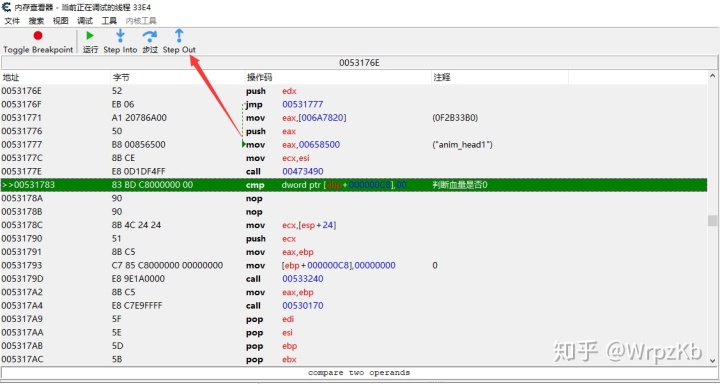Image resolution: width=720 pixels, height=384 pixels.
Task: Open the 文件 menu
Action: [x=12, y=21]
